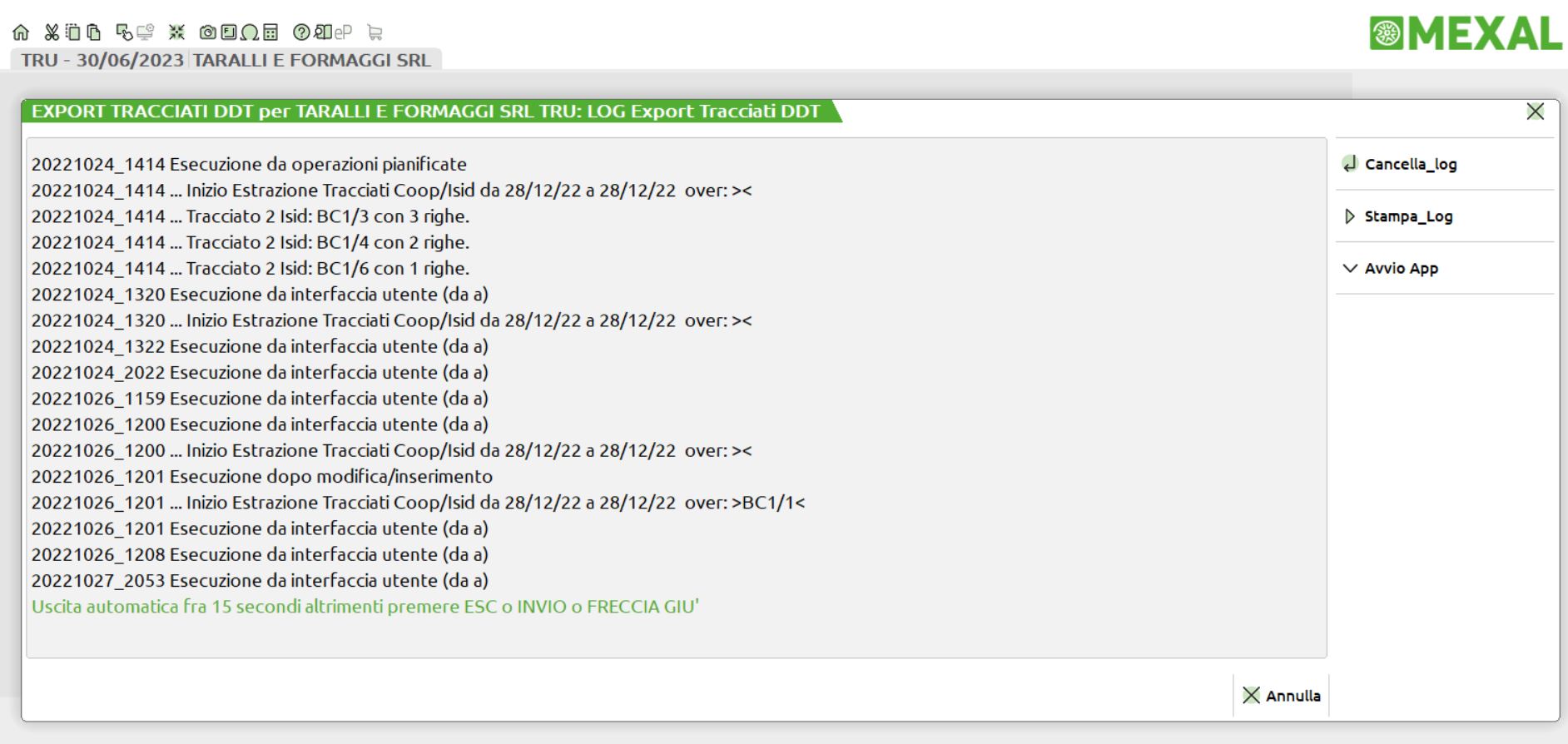The image size is (1568, 744).
Task: Expand the Avvio App dropdown
Action: point(1401,268)
